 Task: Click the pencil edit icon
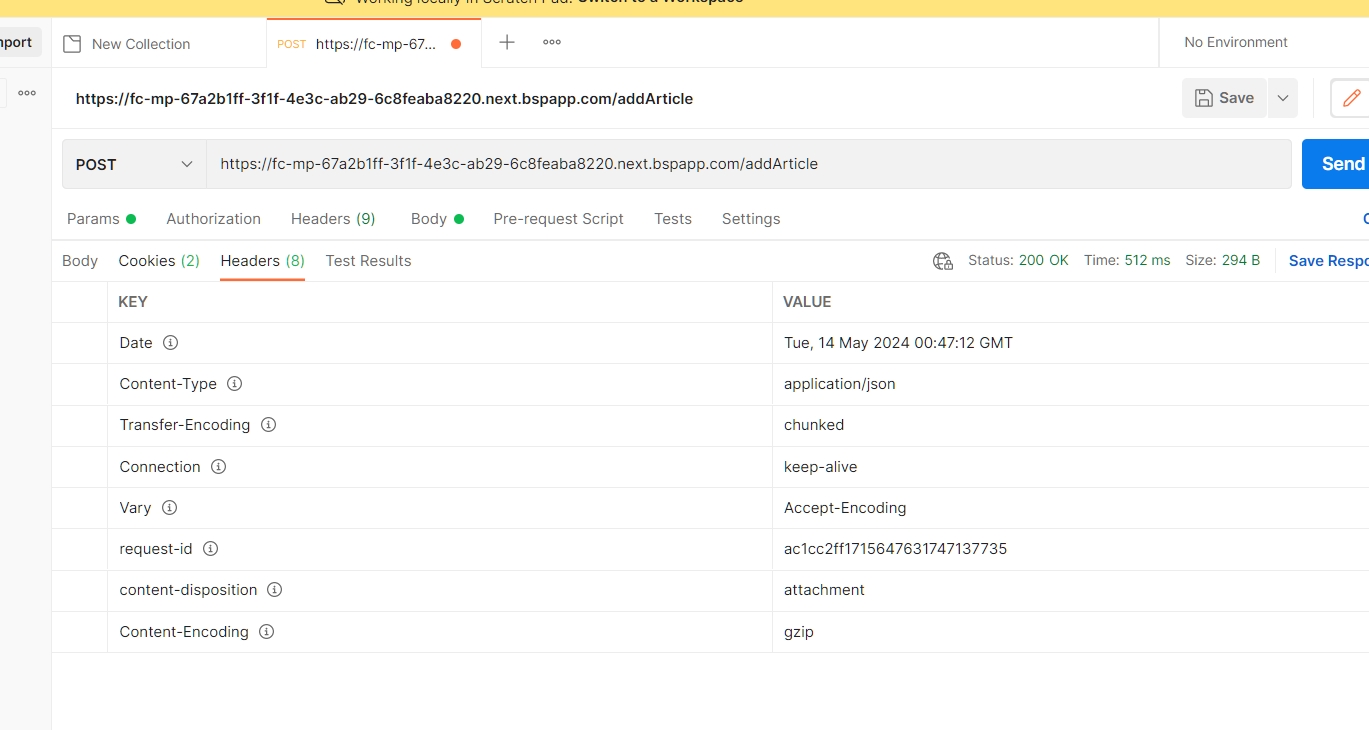[1351, 98]
